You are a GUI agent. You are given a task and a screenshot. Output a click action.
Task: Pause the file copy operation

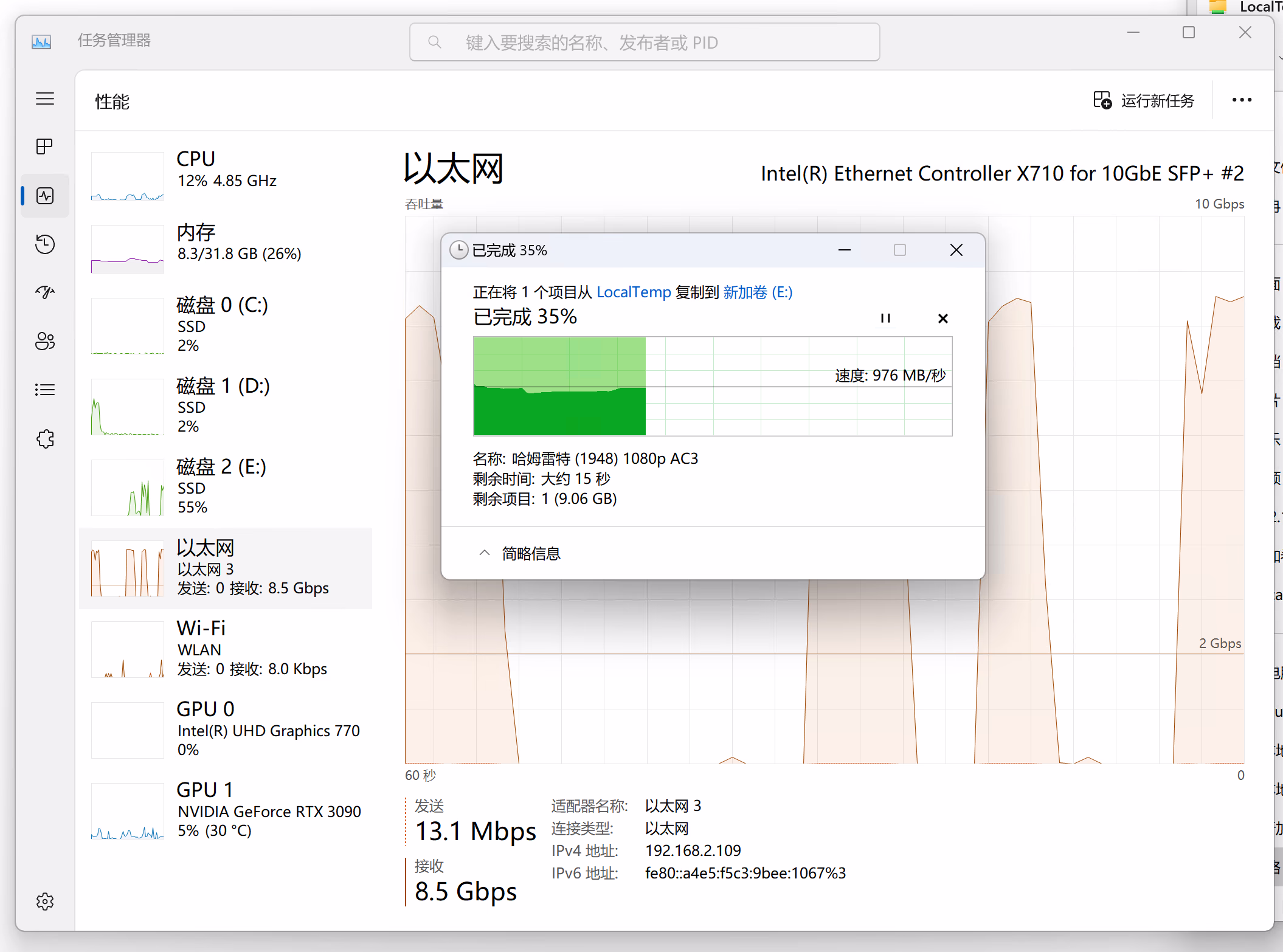[x=885, y=318]
